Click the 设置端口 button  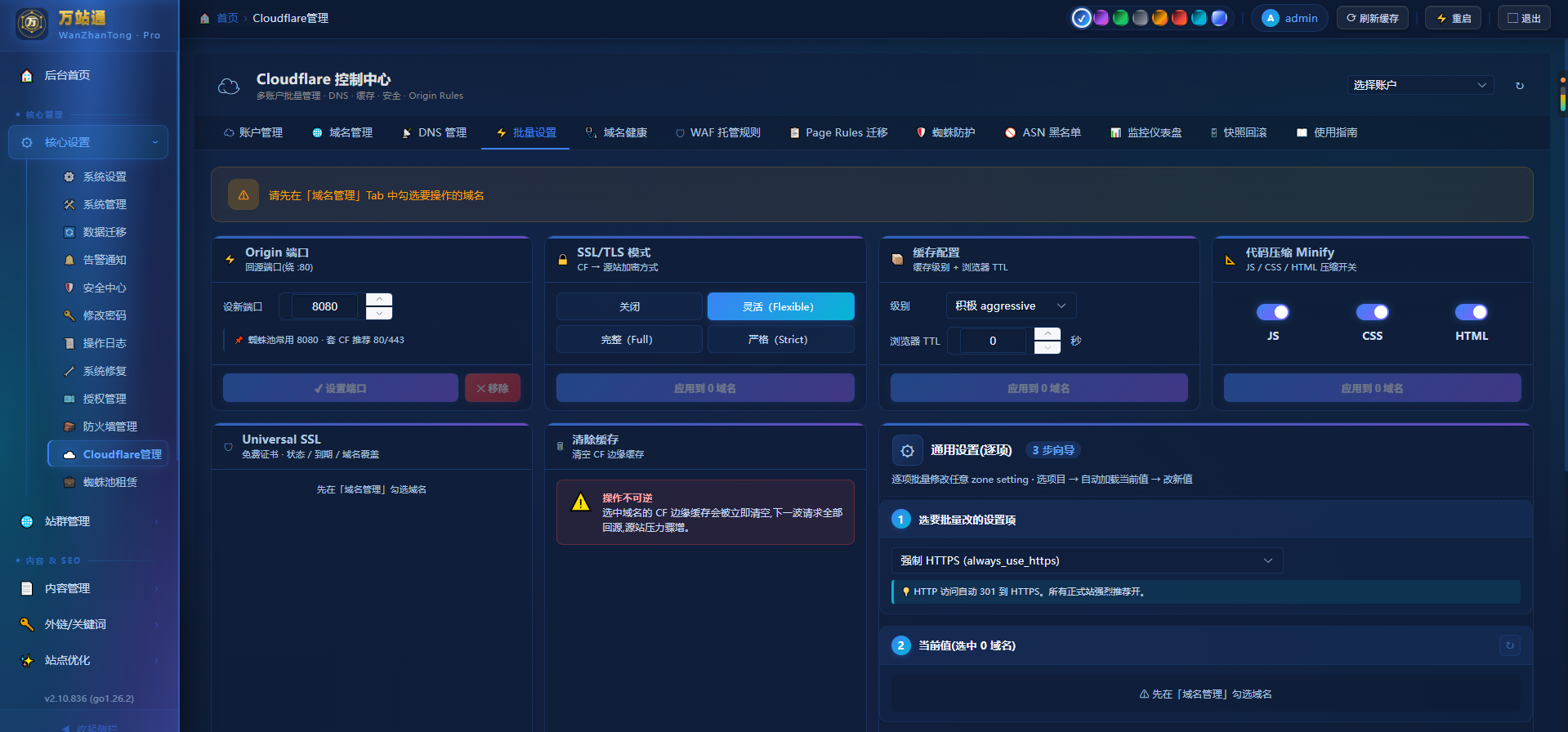tap(341, 388)
